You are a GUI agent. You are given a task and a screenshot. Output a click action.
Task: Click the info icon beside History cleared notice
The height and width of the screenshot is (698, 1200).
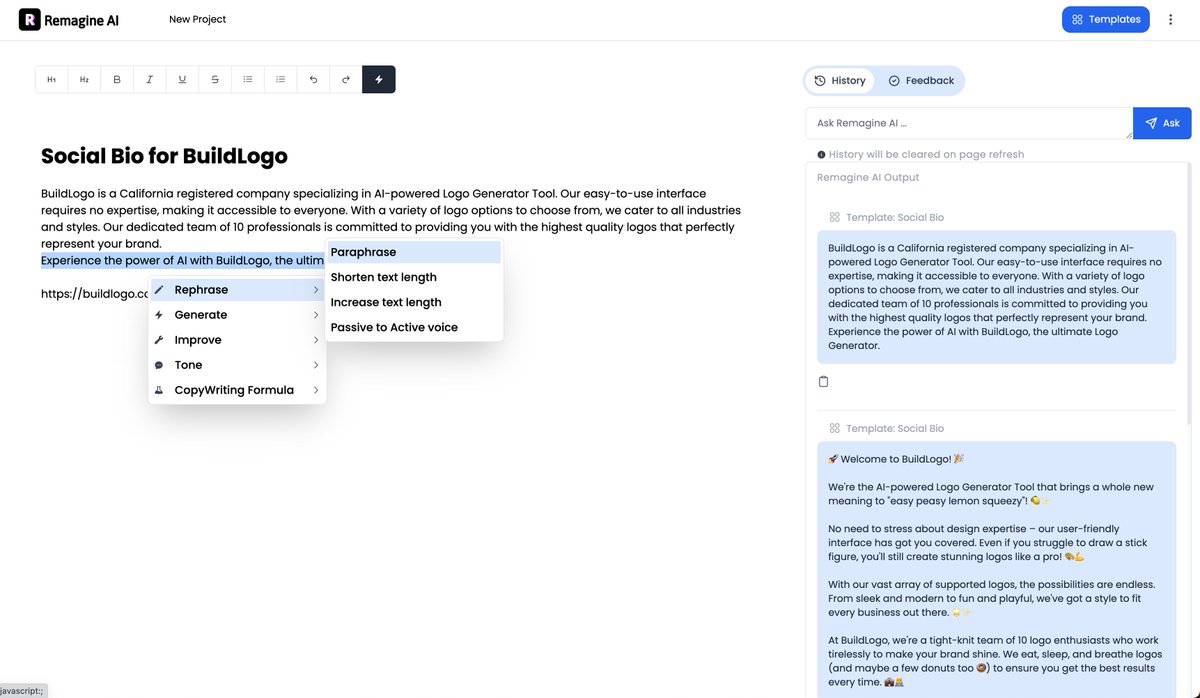point(821,155)
